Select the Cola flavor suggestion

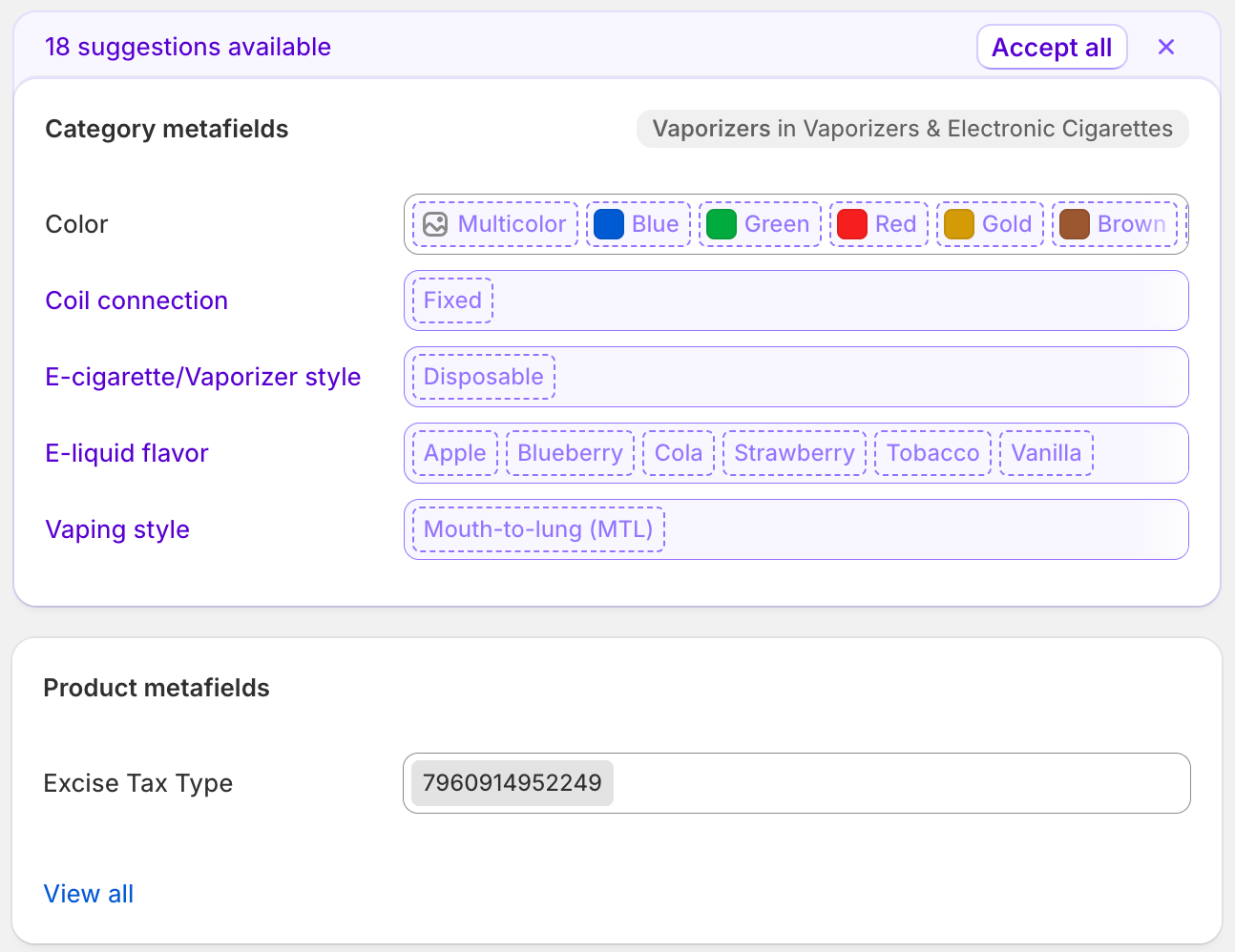[x=679, y=453]
